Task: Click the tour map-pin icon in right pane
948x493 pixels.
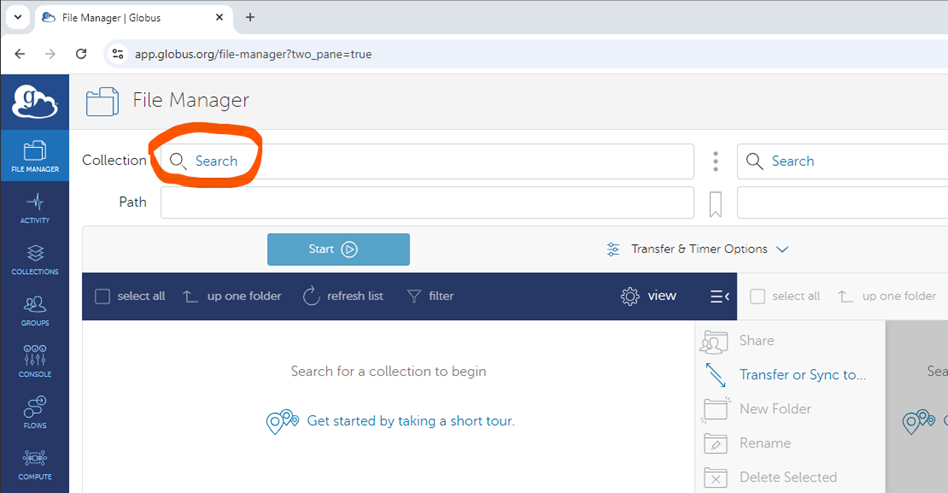Action: click(x=919, y=422)
